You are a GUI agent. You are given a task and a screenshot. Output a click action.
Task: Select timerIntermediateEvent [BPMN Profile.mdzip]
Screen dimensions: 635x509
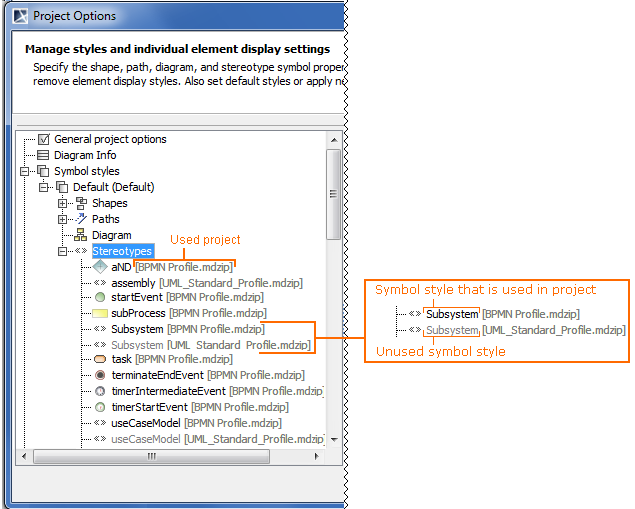217,391
